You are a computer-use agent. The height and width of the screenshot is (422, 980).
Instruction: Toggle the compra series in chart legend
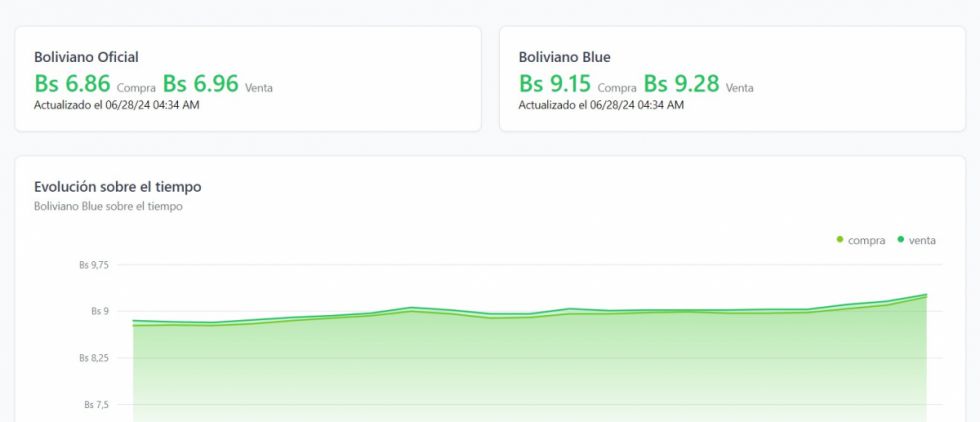coord(861,240)
